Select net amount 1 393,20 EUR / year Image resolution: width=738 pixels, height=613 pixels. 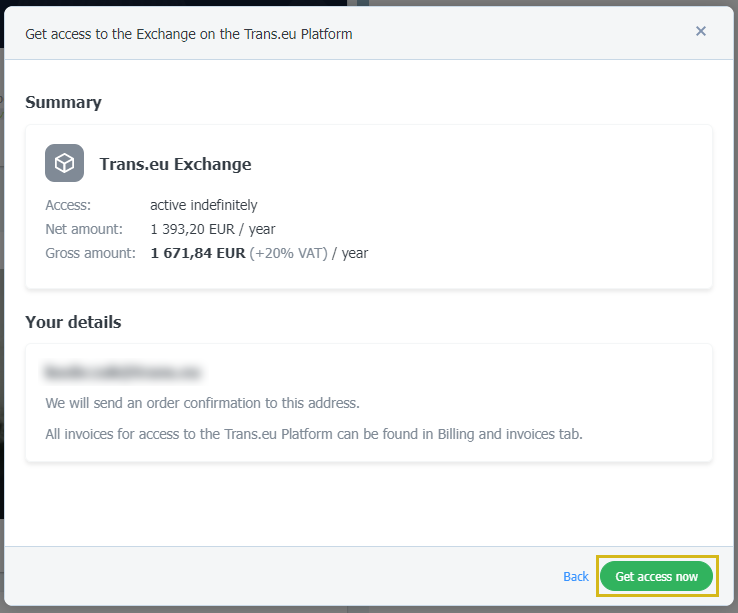[213, 229]
